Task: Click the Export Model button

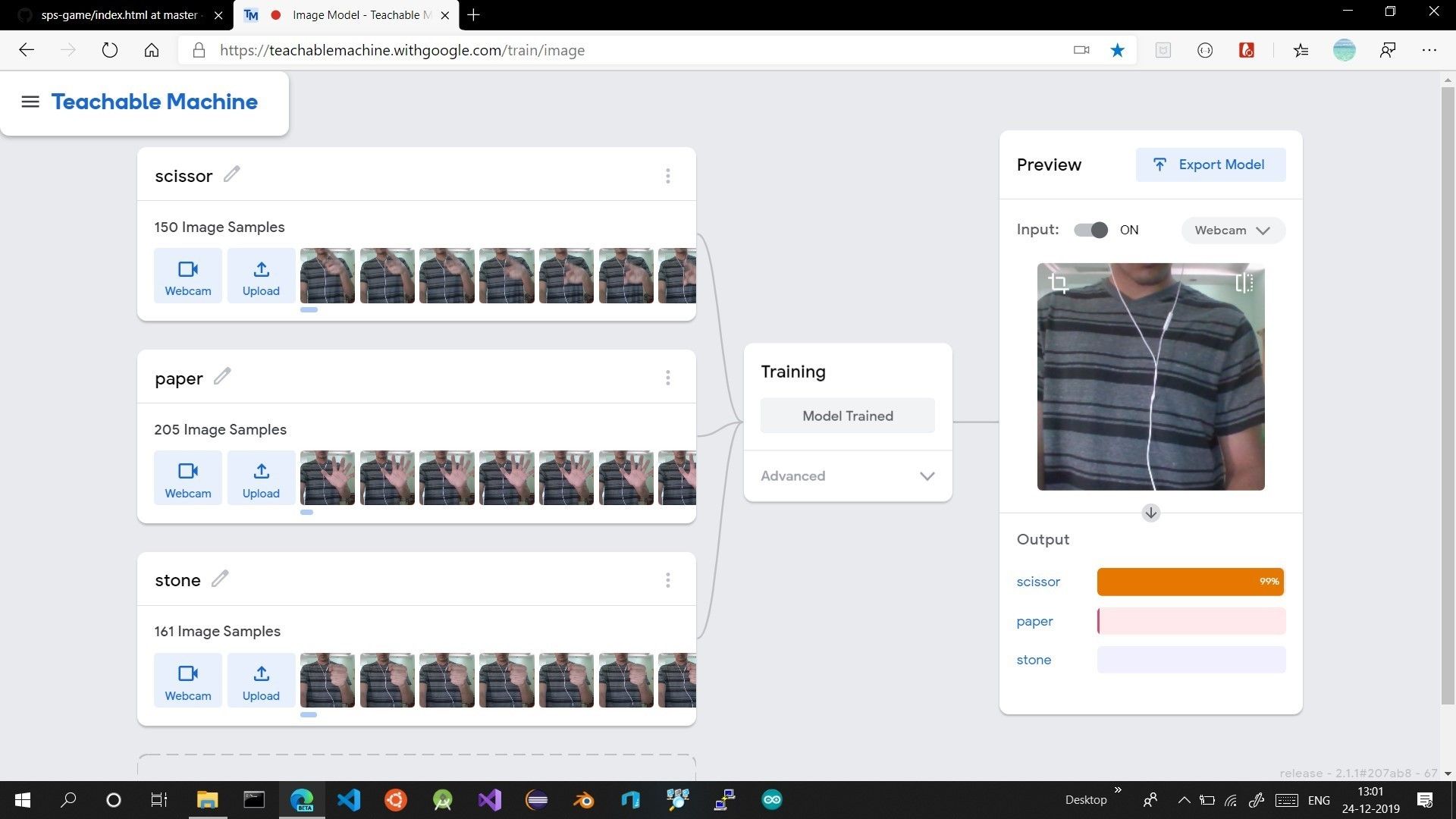Action: pos(1210,165)
